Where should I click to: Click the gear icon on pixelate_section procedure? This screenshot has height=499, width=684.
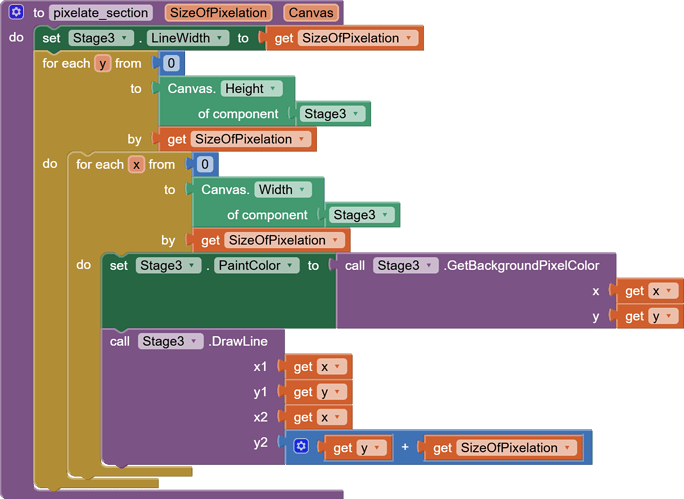(x=16, y=13)
